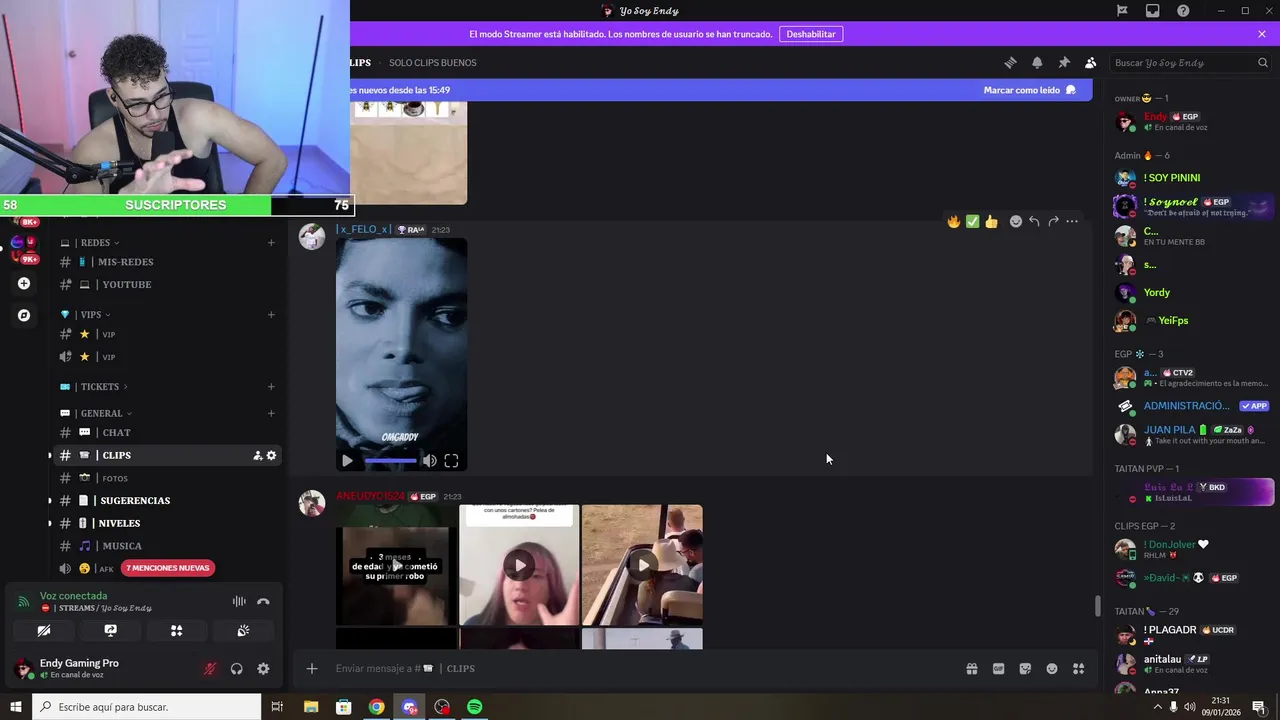Open the FOTOS channel
The height and width of the screenshot is (720, 1280).
166,478
